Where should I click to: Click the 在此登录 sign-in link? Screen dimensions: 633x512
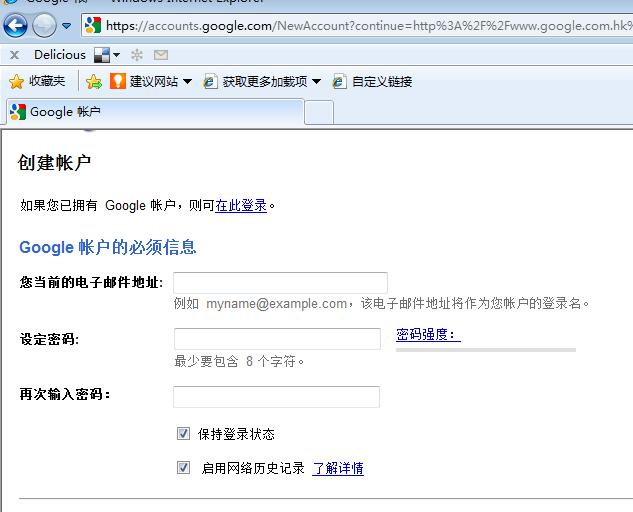(x=241, y=206)
